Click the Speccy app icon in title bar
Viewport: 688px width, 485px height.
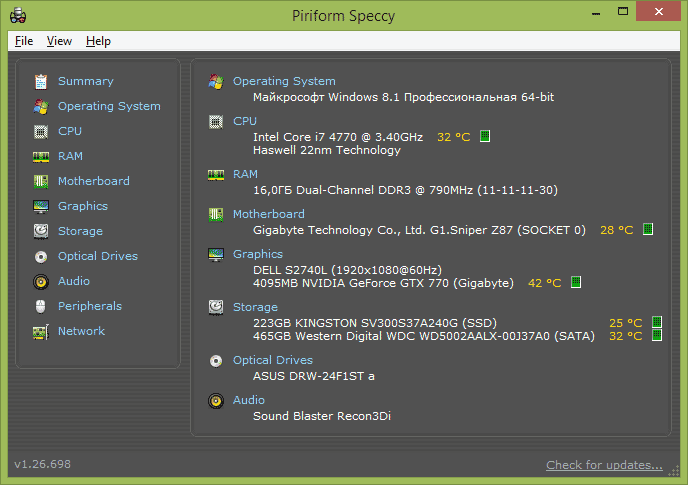coord(18,15)
